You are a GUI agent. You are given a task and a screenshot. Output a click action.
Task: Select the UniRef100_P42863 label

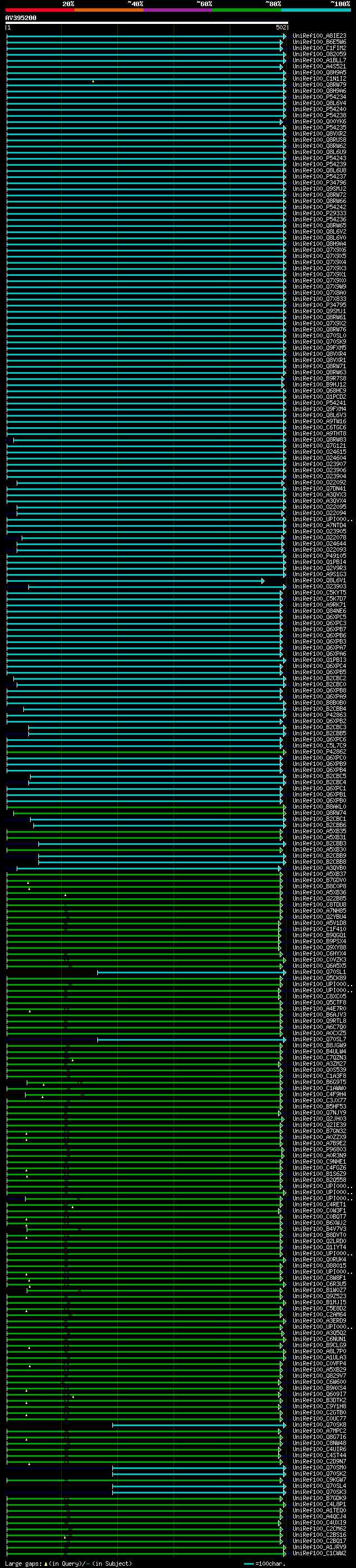coord(319,715)
